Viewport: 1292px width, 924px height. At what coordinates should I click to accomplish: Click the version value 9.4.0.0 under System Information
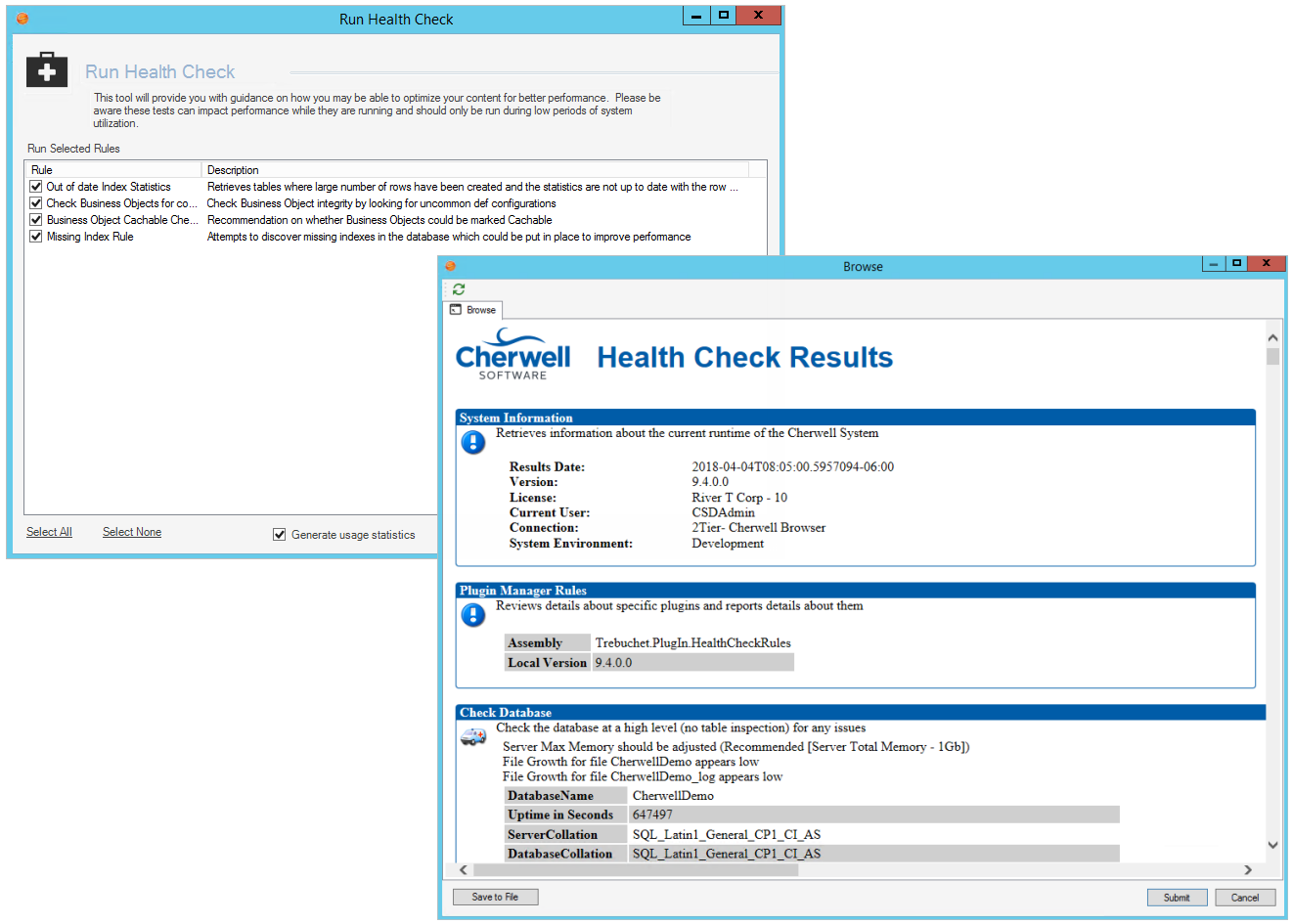pos(710,482)
